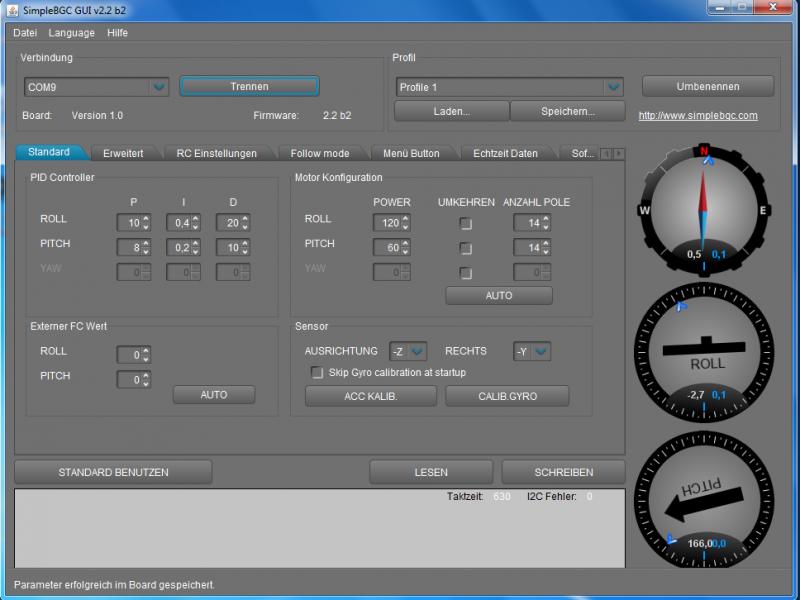This screenshot has width=800, height=600.
Task: Toggle Skip Gyro calibration at startup
Action: coord(317,372)
